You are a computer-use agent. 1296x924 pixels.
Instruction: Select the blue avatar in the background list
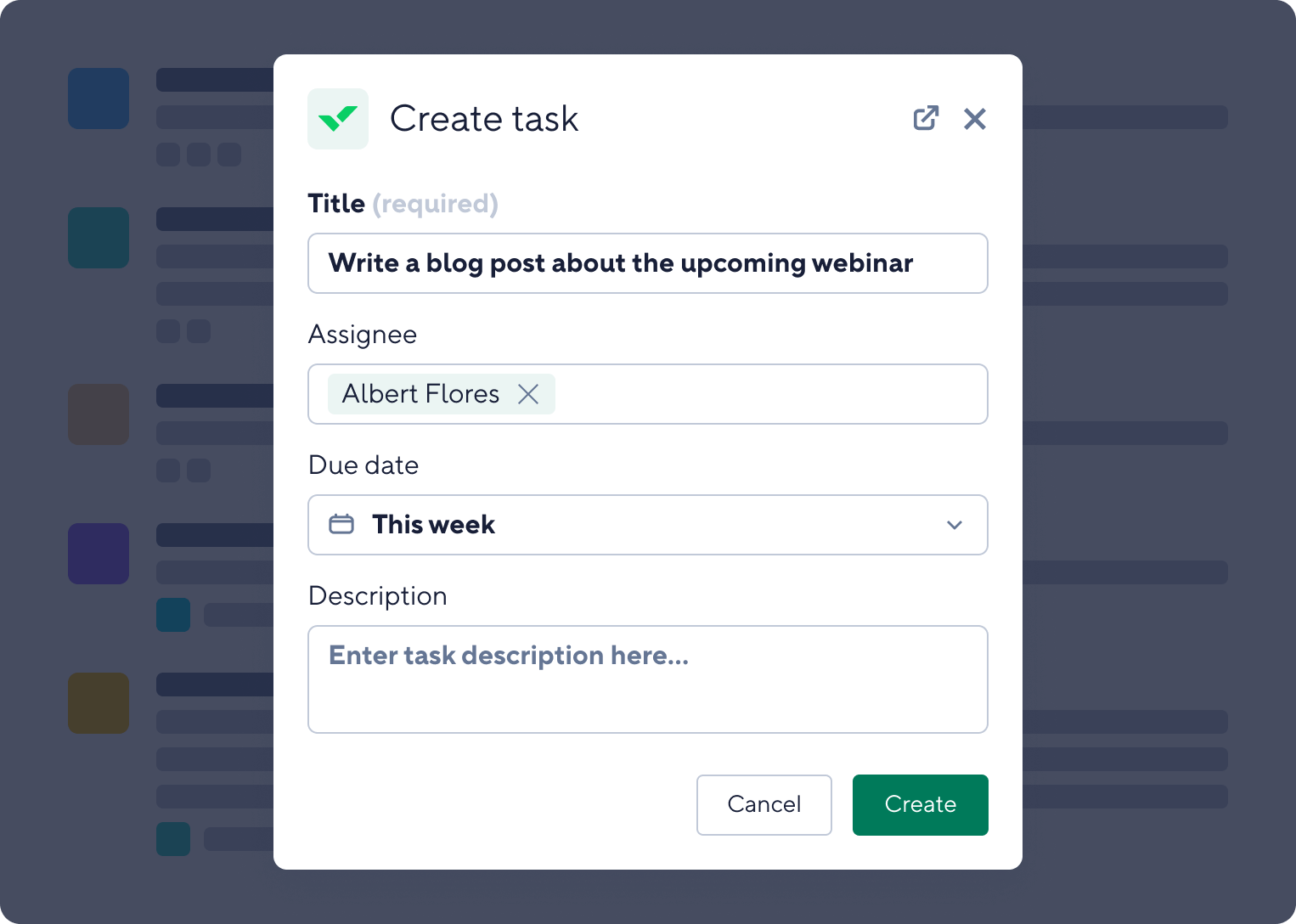point(99,99)
